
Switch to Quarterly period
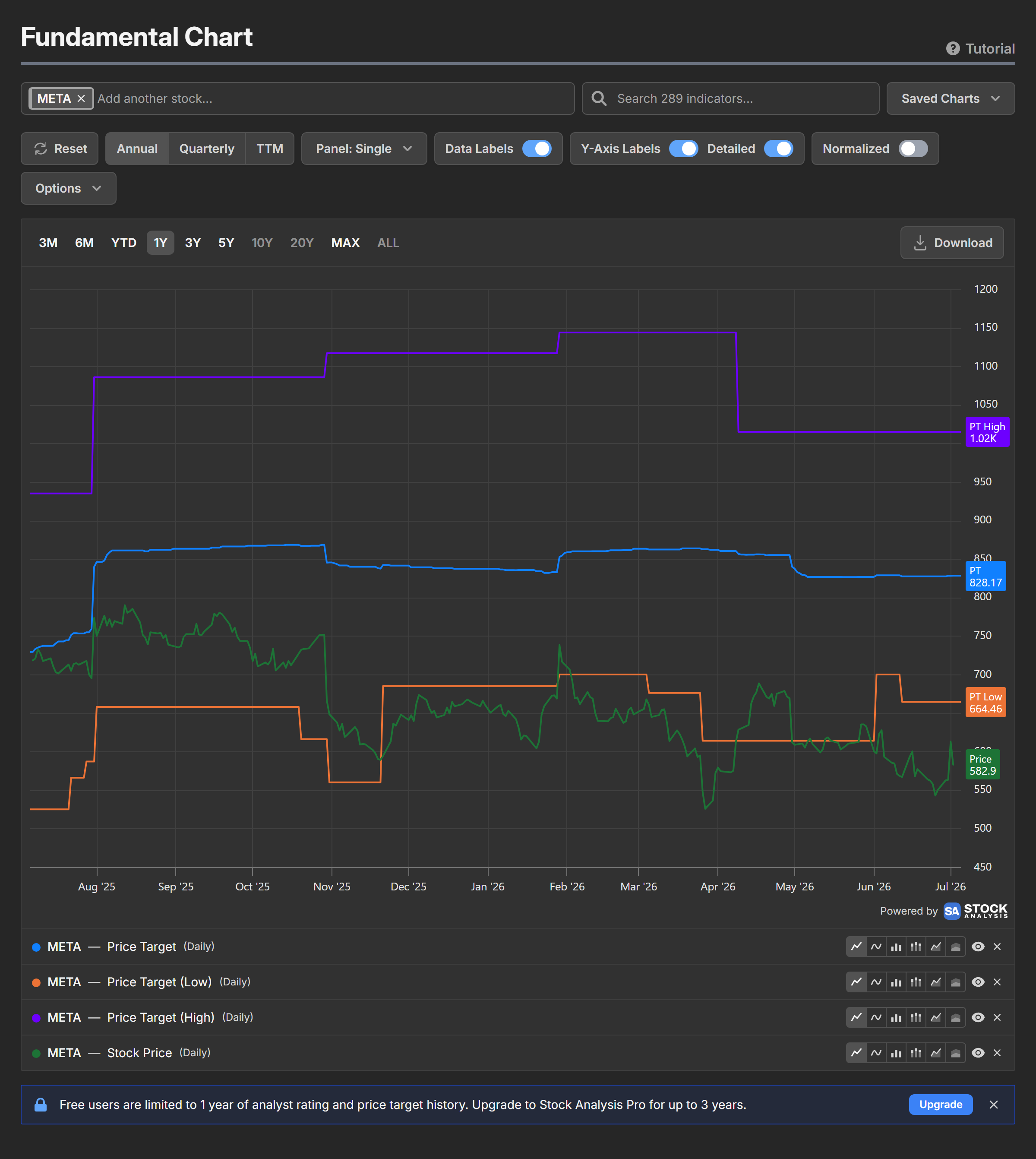[x=207, y=149]
